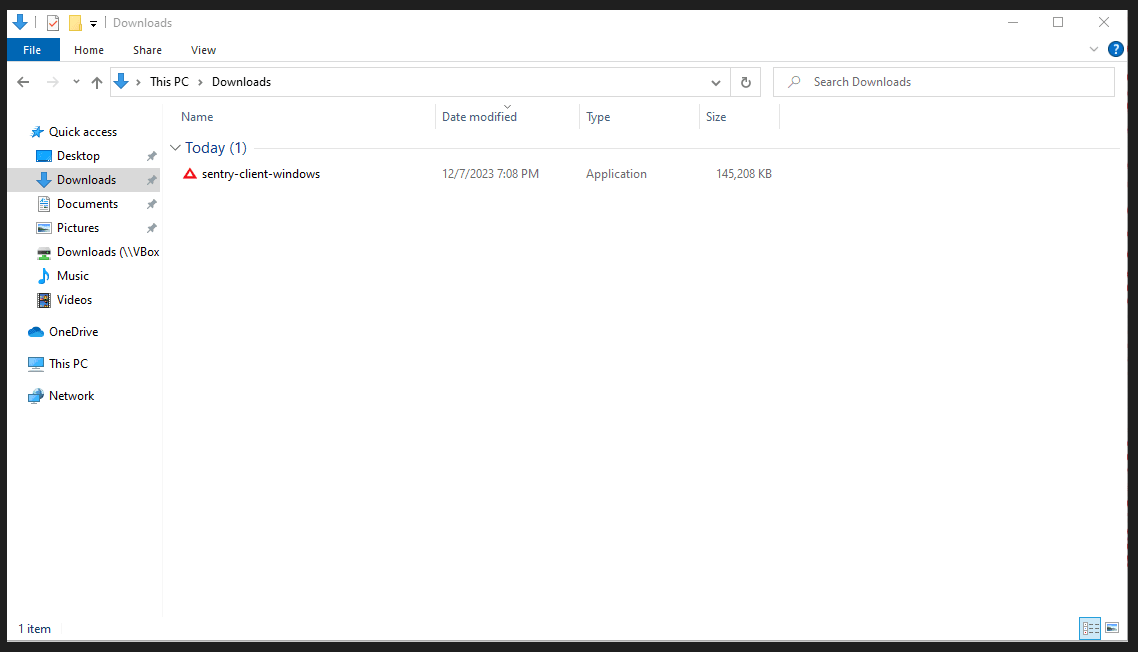Open Desktop in the navigation pane
Viewport: 1138px width, 652px height.
coord(78,156)
